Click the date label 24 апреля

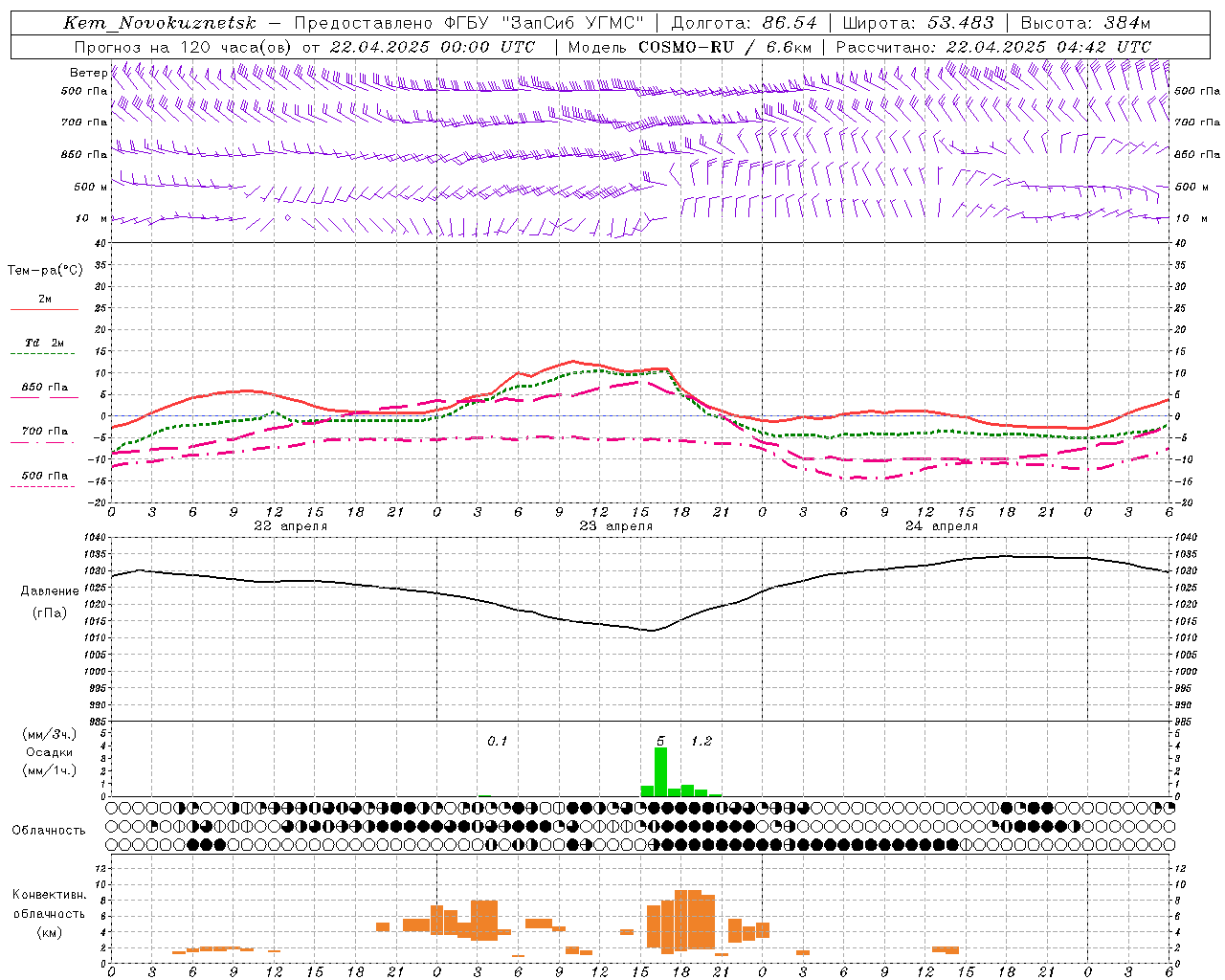(941, 526)
